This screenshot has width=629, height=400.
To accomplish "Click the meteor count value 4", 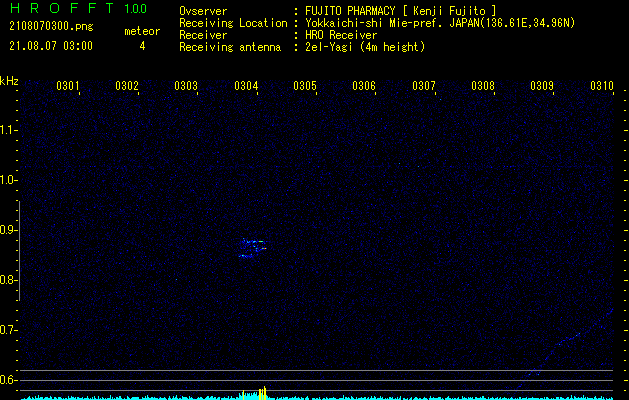I will point(142,46).
